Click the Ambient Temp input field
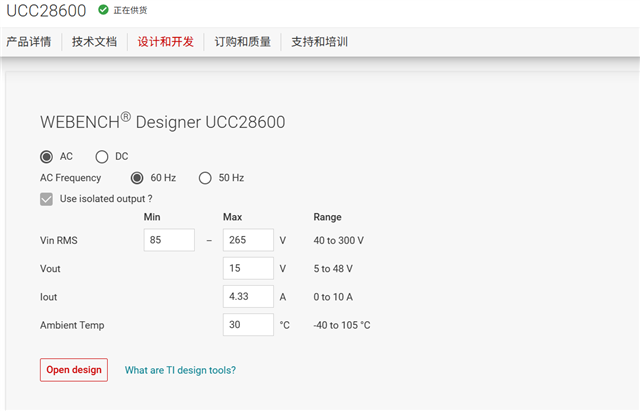 [248, 325]
